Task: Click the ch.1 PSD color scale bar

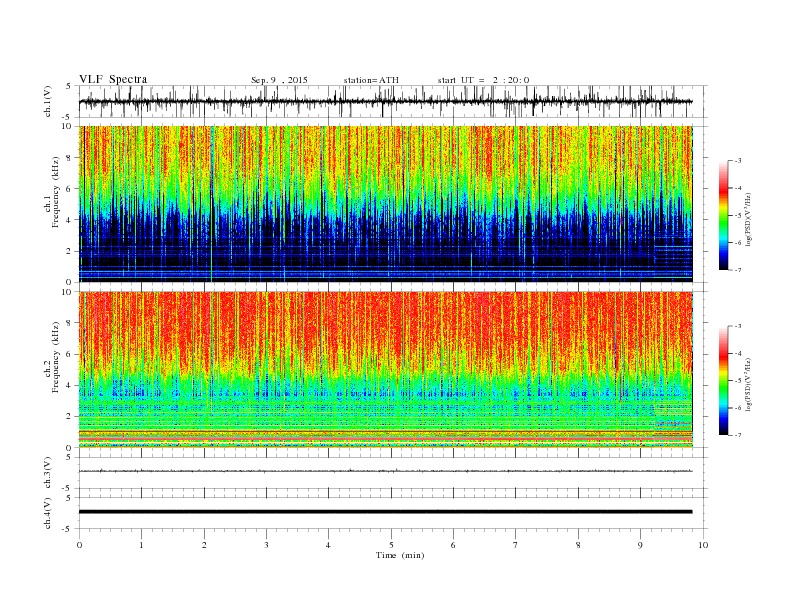Action: [x=723, y=215]
